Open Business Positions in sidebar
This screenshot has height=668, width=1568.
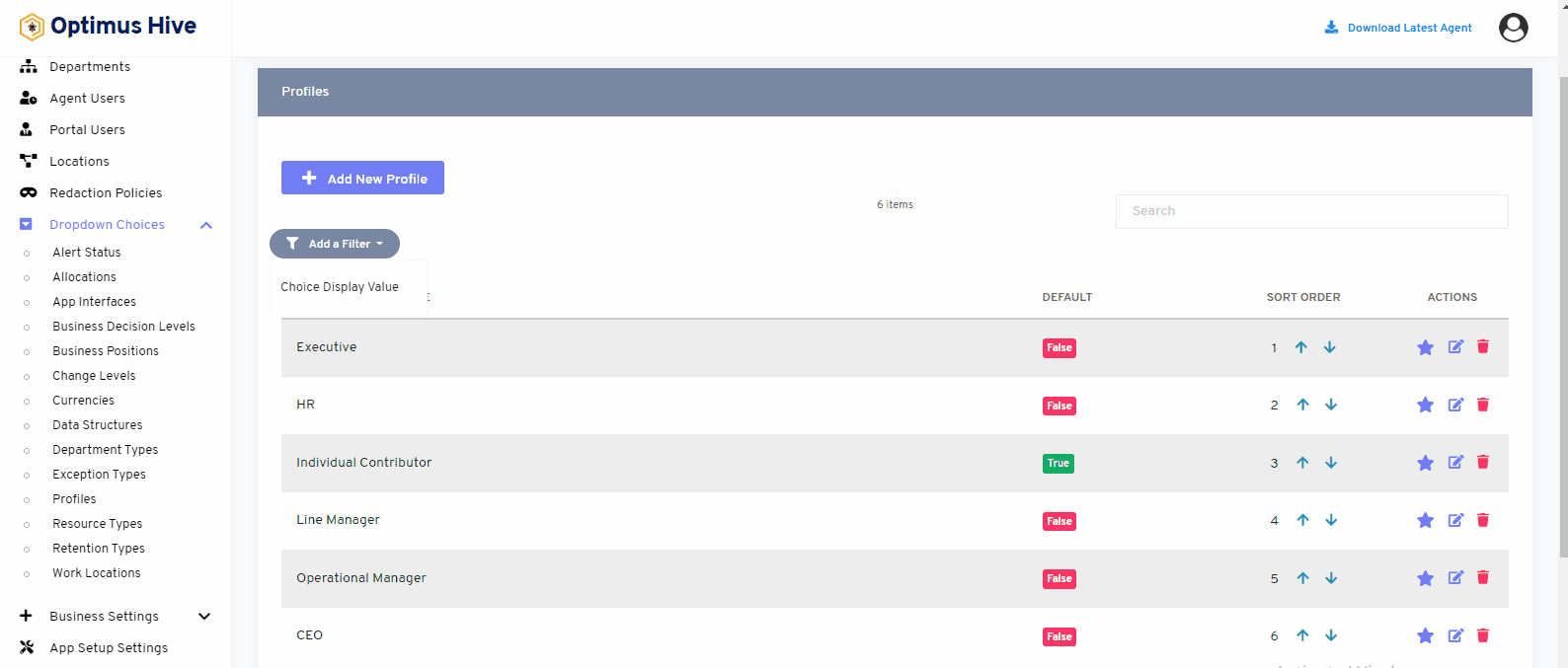pos(106,351)
